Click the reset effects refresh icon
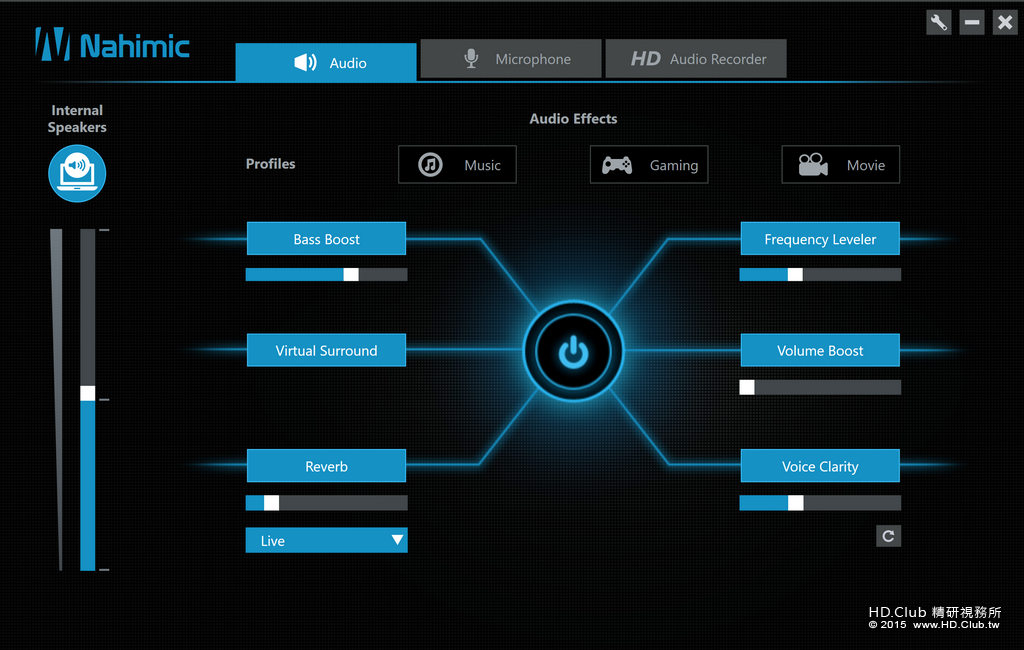 point(888,536)
